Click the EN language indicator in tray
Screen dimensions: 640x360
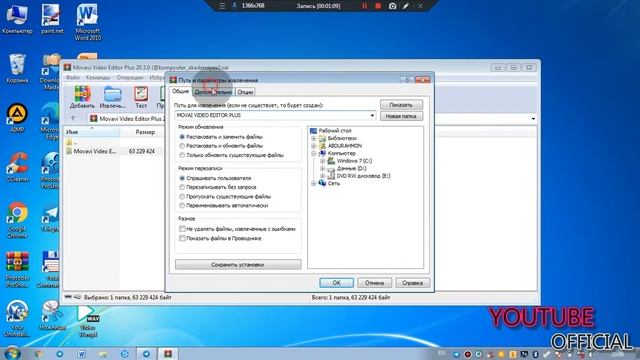[x=442, y=353]
